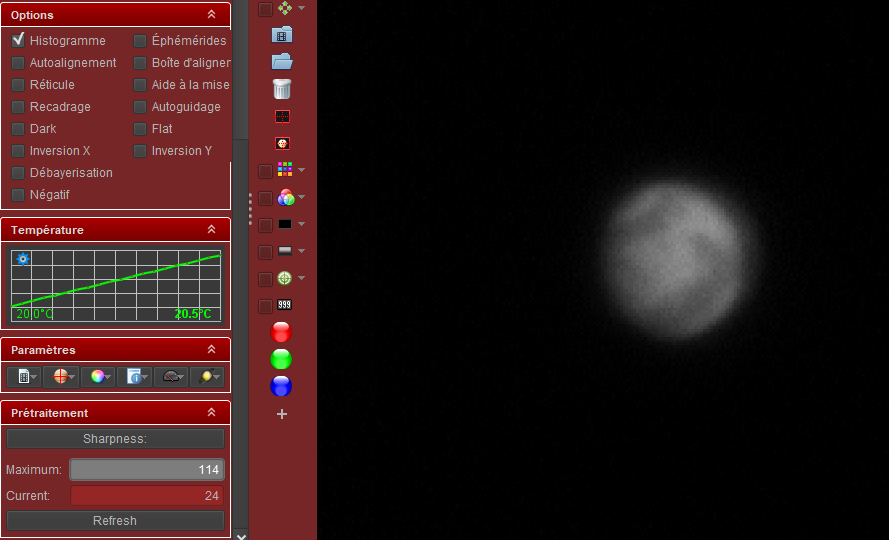Click the colored squares grid icon

click(x=285, y=170)
